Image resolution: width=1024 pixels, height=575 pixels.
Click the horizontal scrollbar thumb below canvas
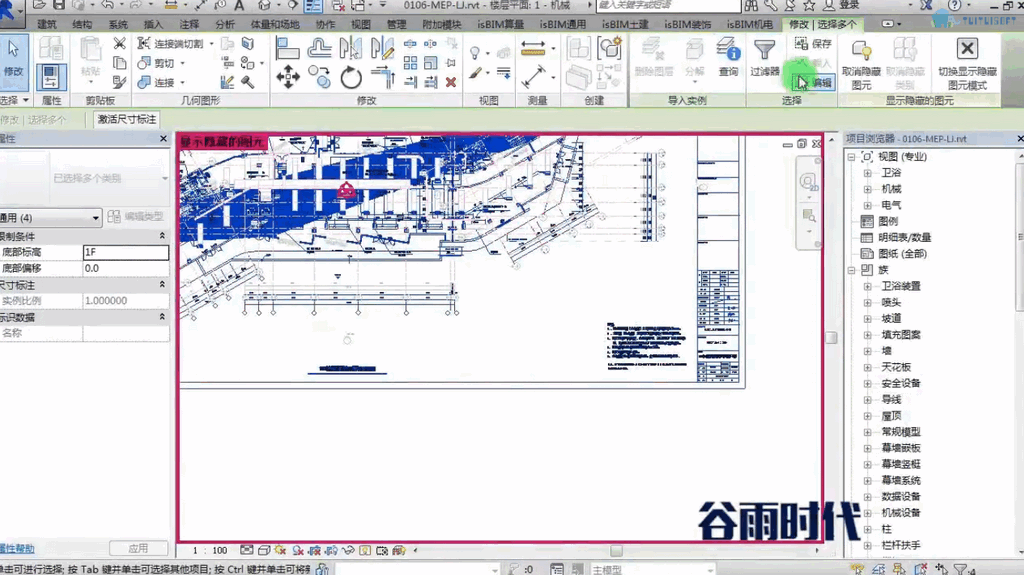click(616, 551)
